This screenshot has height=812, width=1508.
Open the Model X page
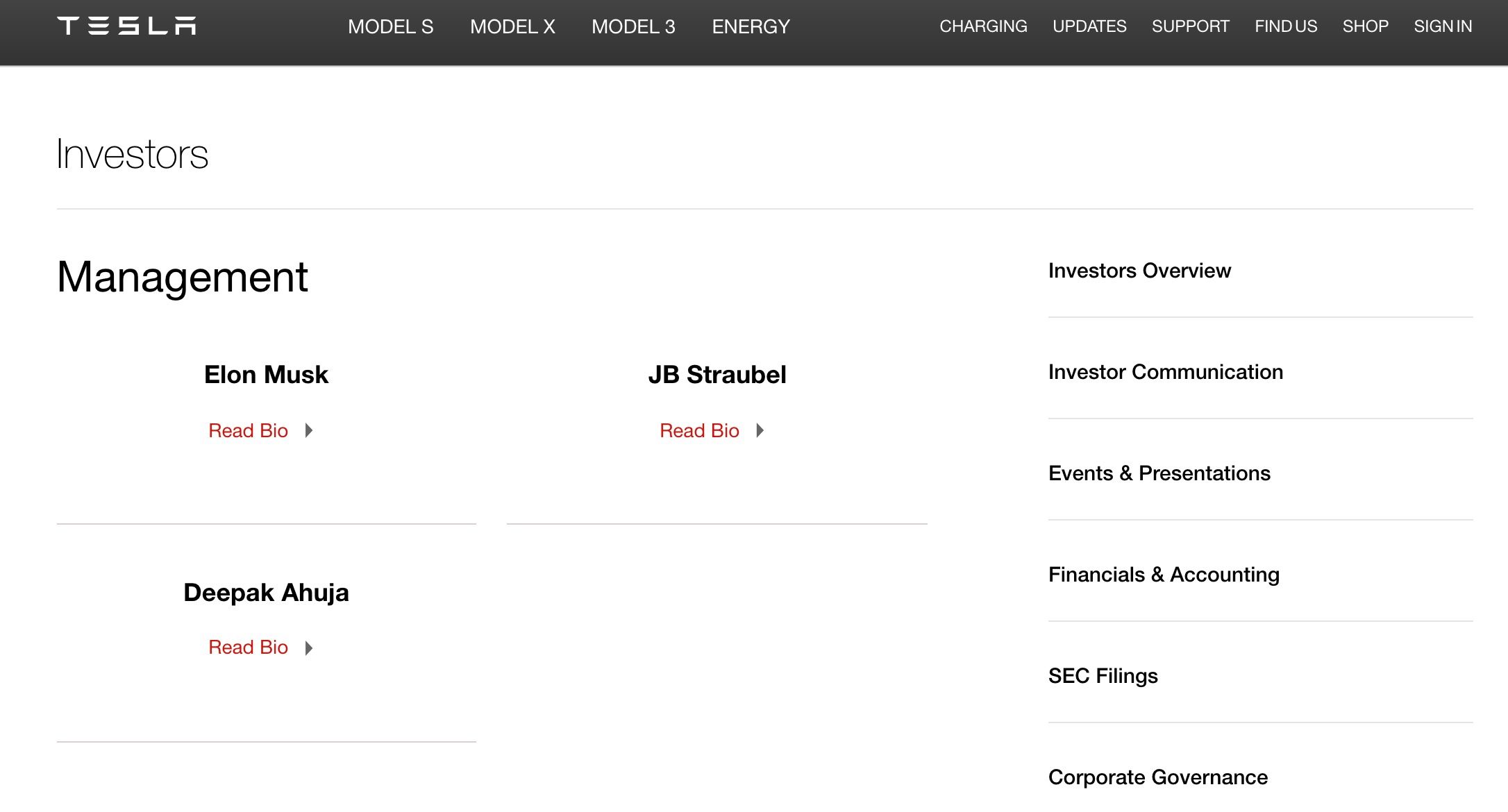click(512, 27)
